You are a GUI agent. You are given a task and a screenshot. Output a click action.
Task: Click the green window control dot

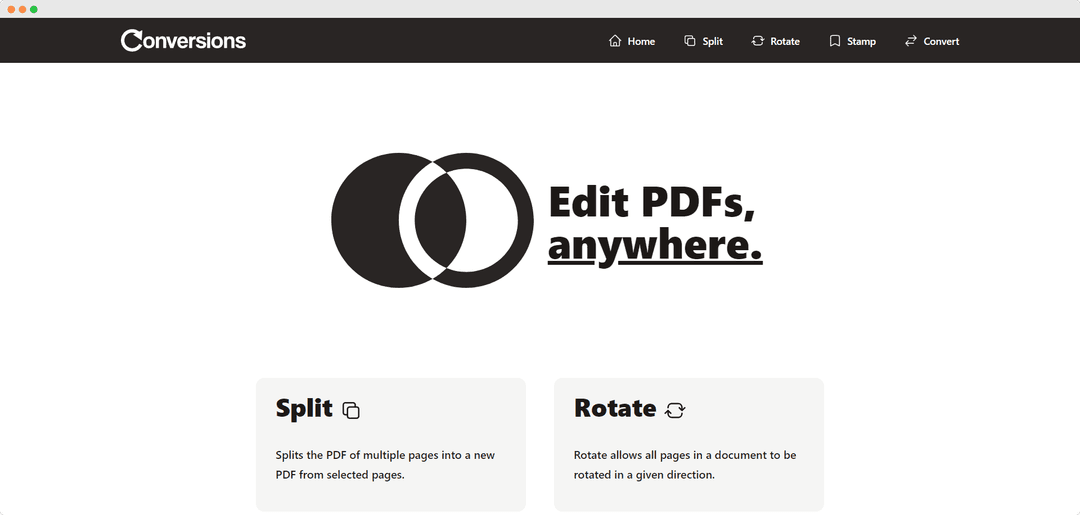(x=34, y=9)
